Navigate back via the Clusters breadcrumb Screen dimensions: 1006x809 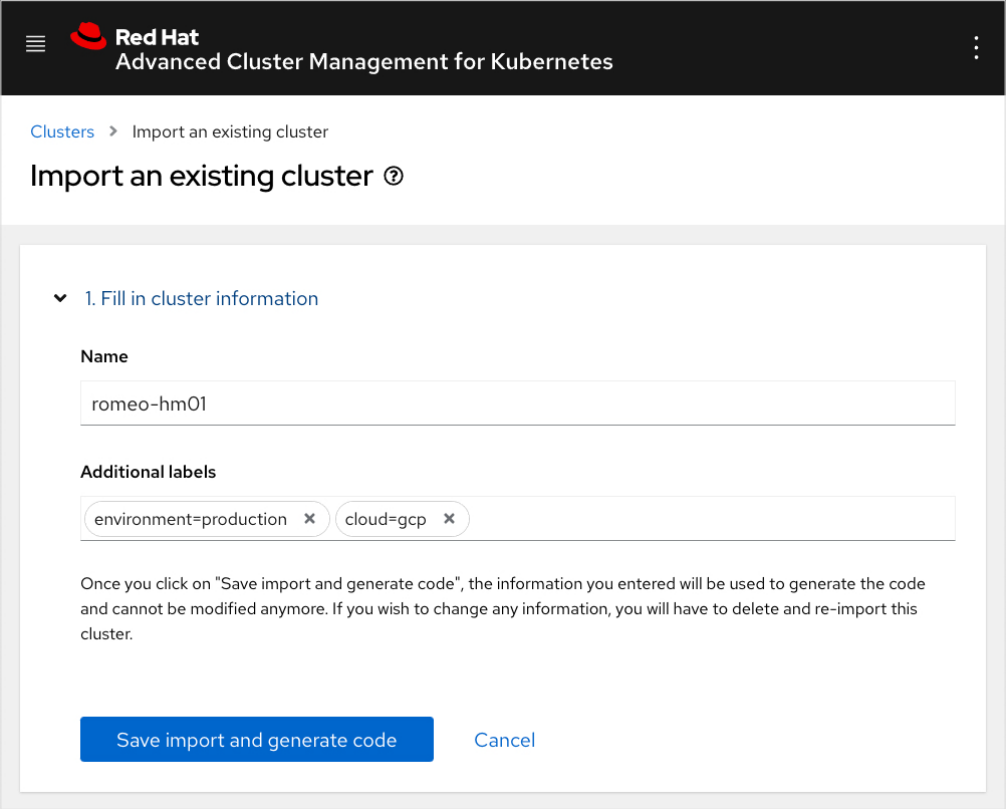tap(62, 131)
